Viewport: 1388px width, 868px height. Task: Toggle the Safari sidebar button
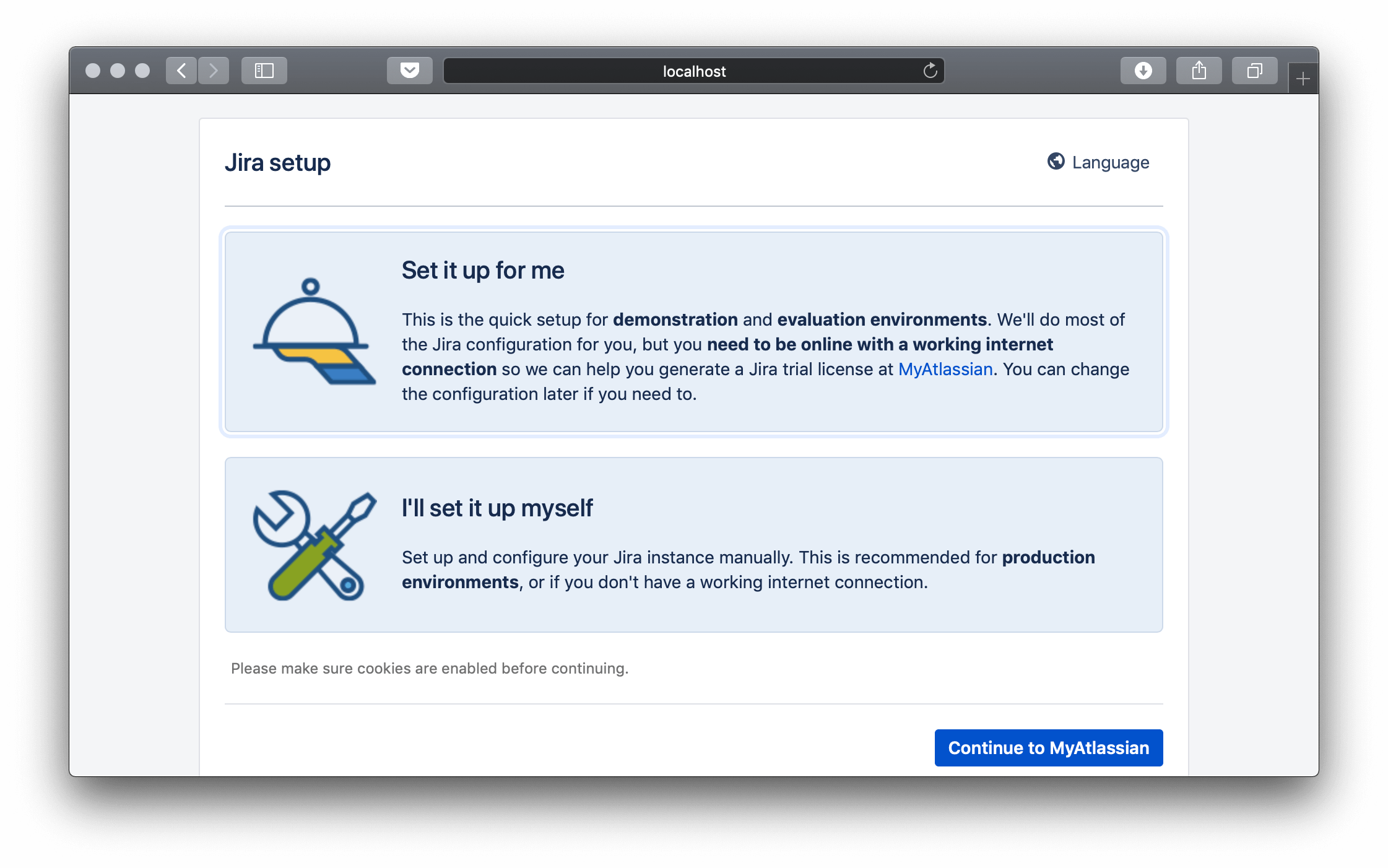click(x=264, y=71)
